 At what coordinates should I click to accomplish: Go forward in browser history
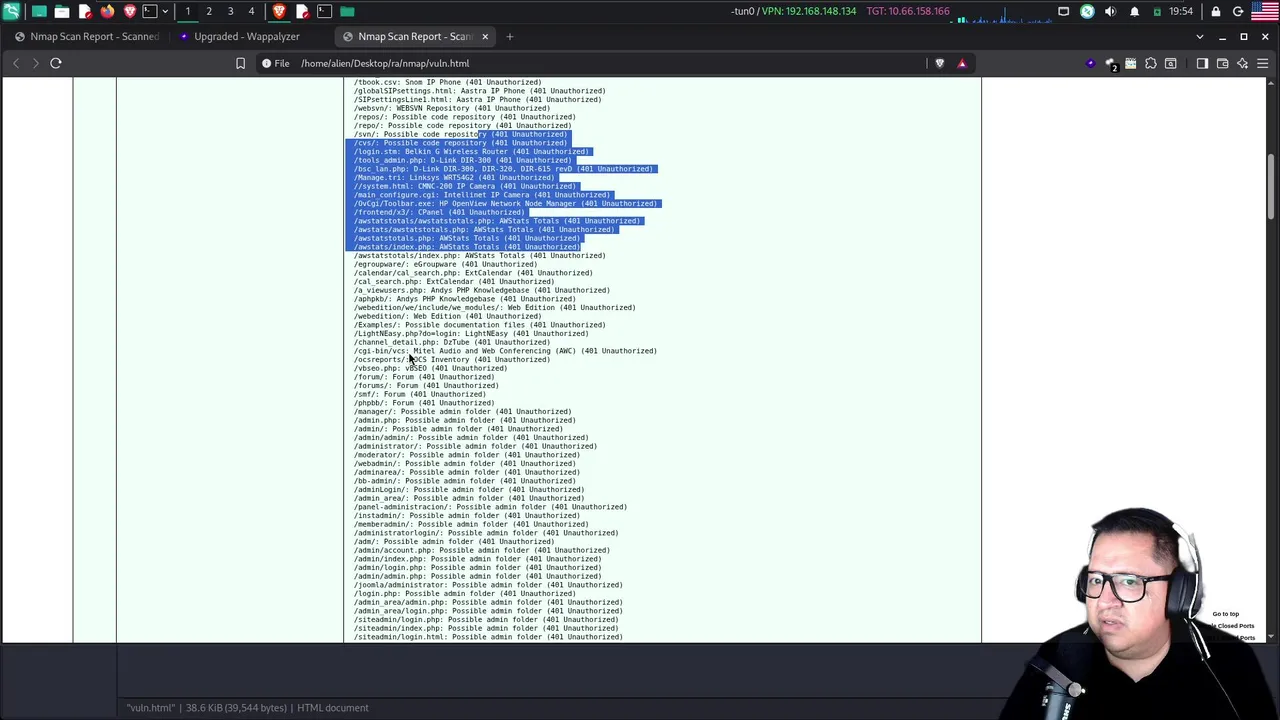(x=35, y=63)
